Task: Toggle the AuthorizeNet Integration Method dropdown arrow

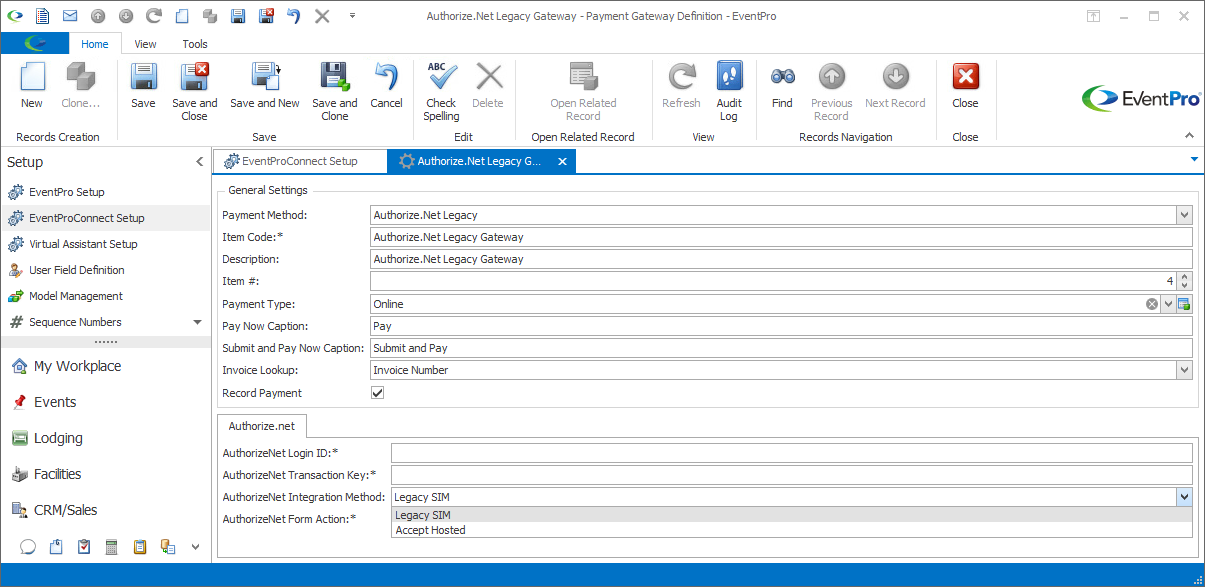Action: (x=1184, y=497)
